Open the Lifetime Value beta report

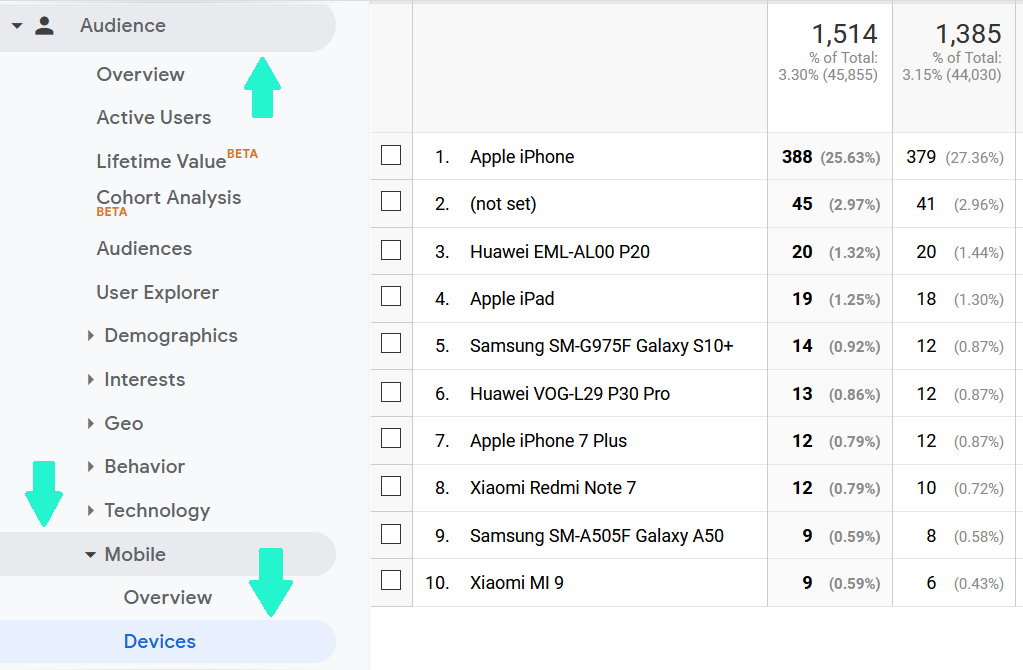tap(161, 161)
